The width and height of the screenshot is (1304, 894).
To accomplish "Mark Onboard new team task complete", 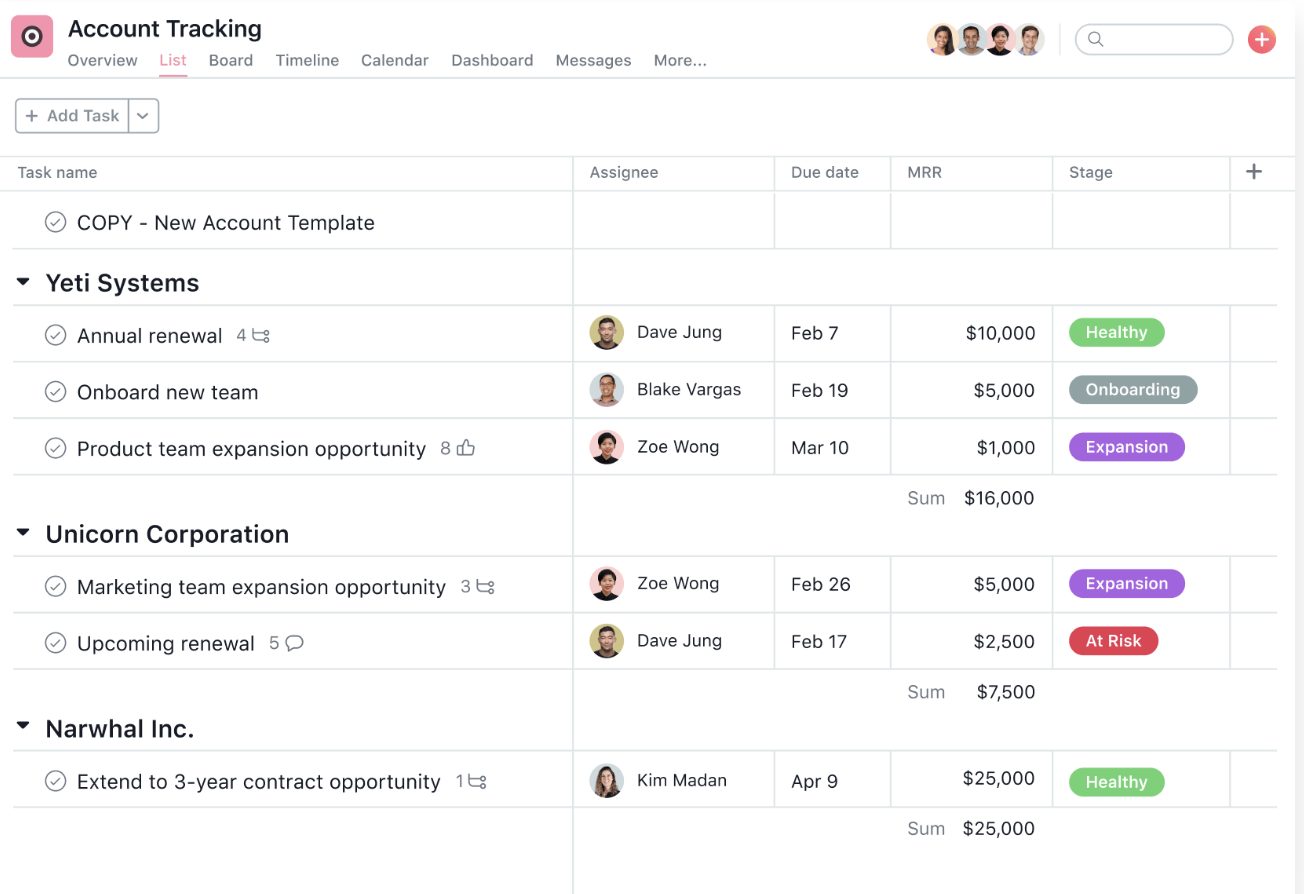I will 56,392.
